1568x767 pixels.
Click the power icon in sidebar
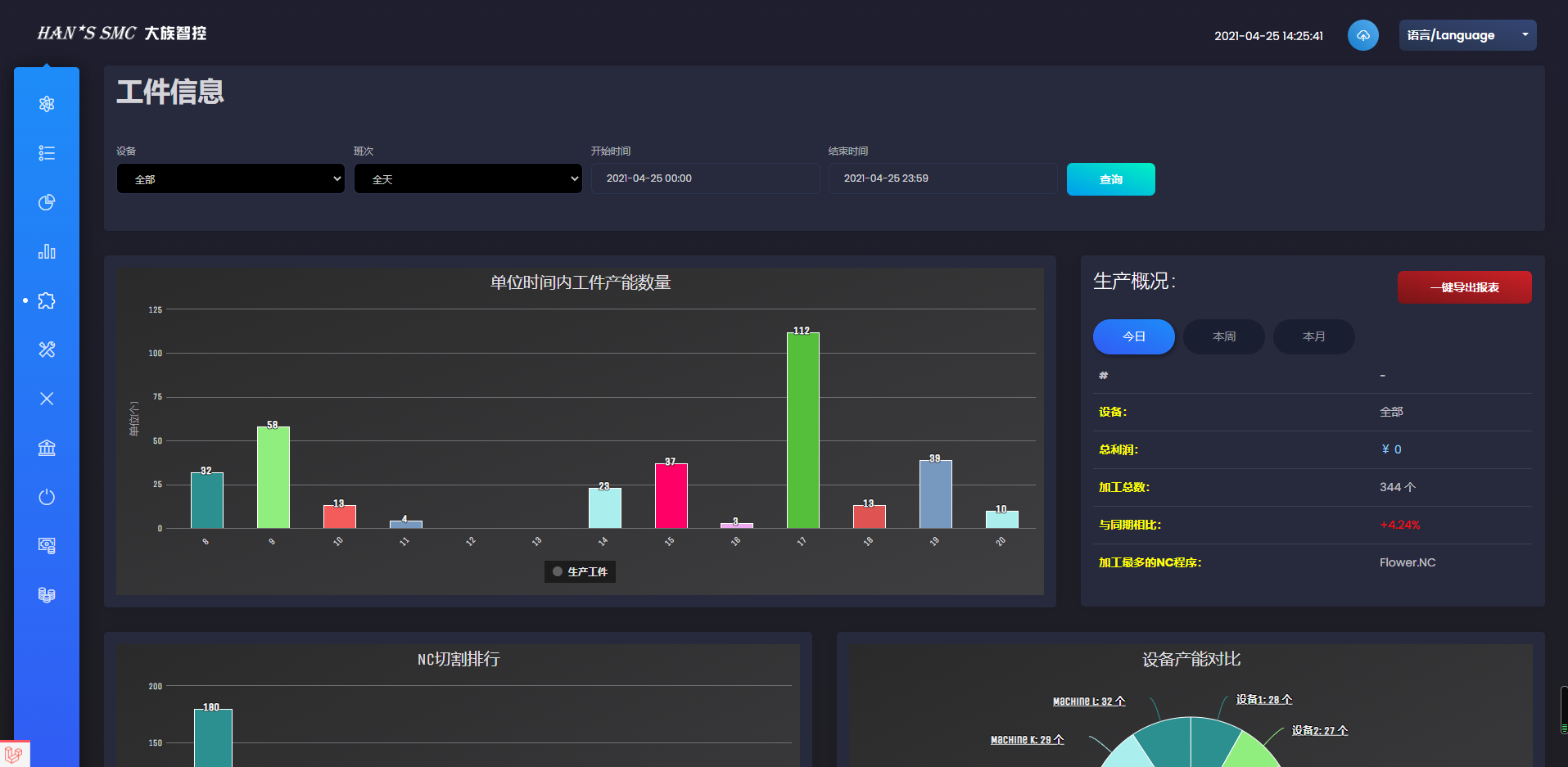47,497
